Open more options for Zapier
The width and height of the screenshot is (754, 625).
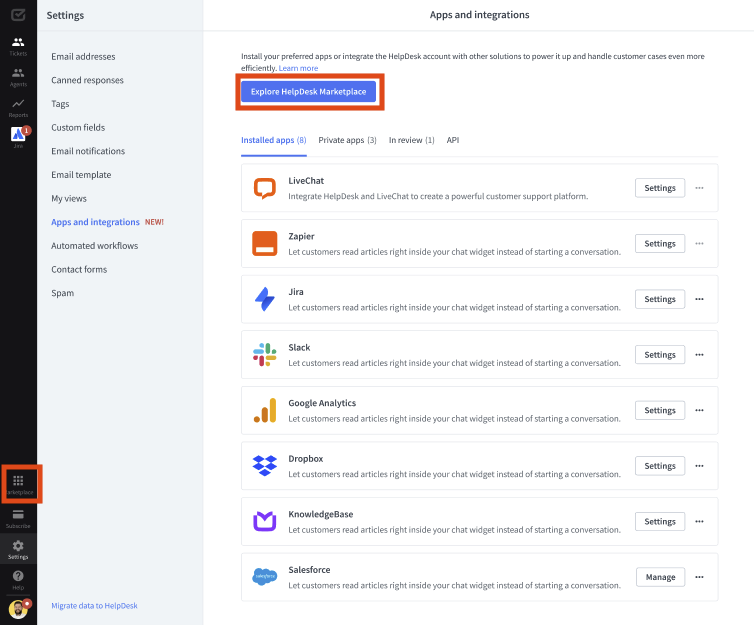[x=699, y=243]
